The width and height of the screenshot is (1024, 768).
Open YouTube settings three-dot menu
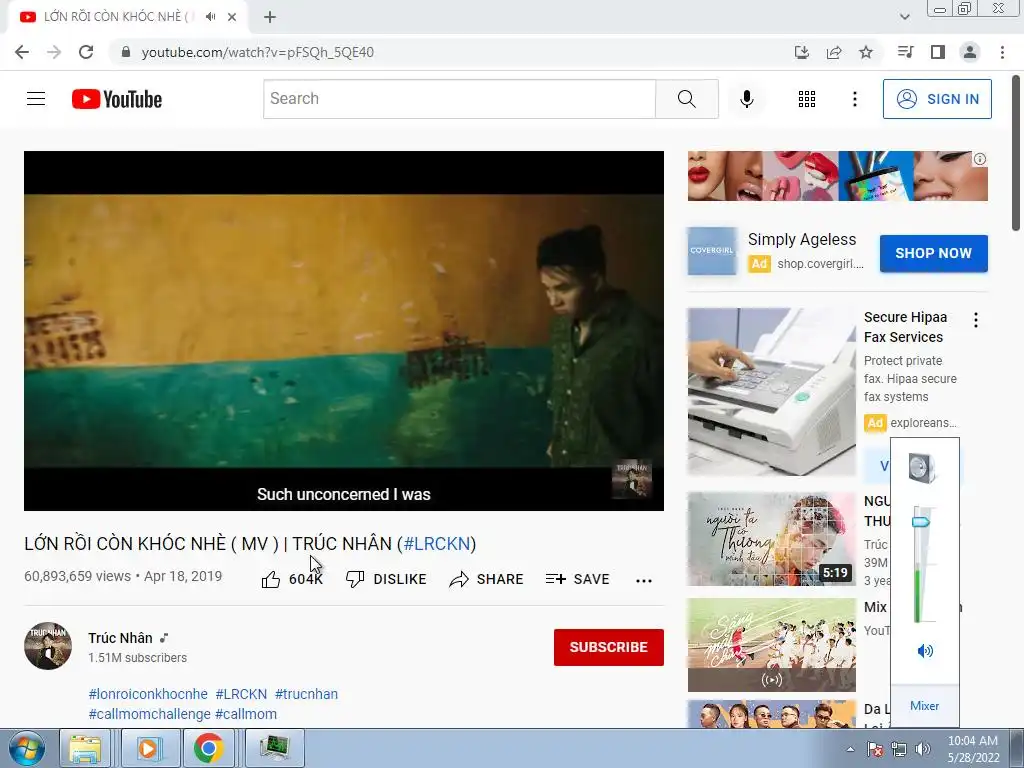pos(854,99)
